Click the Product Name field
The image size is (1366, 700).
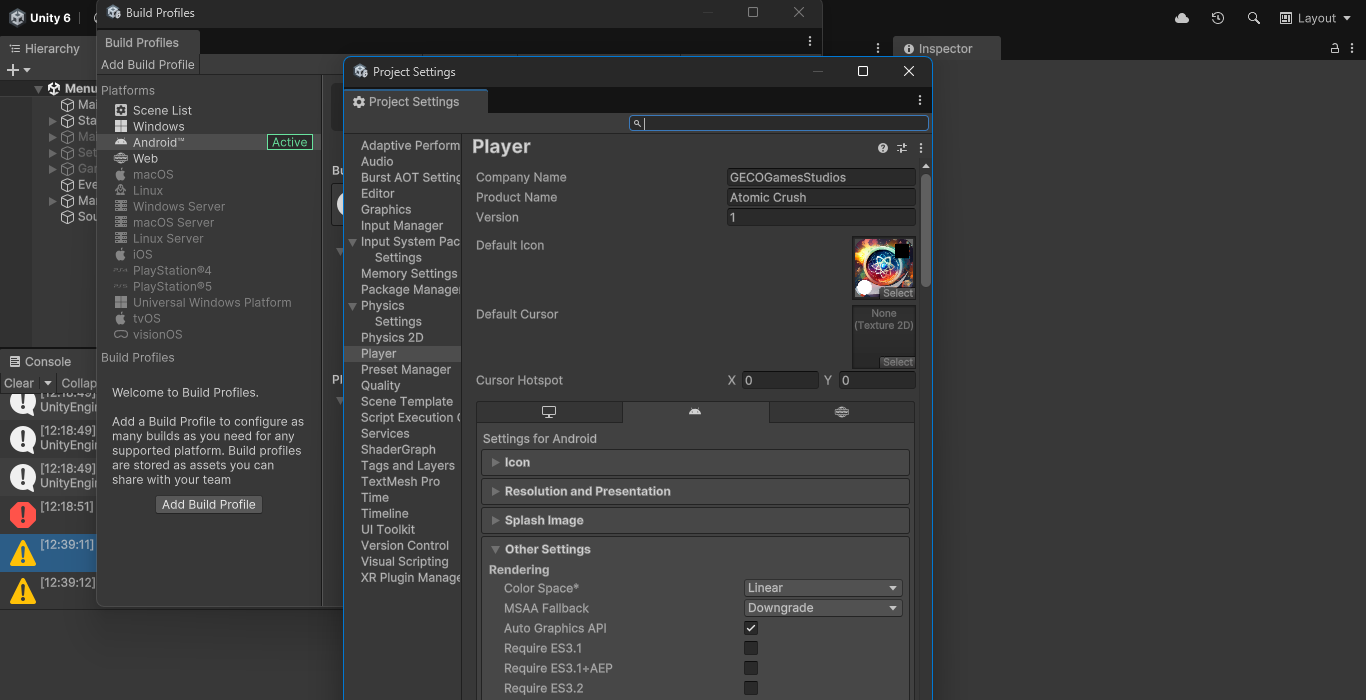[x=821, y=197]
